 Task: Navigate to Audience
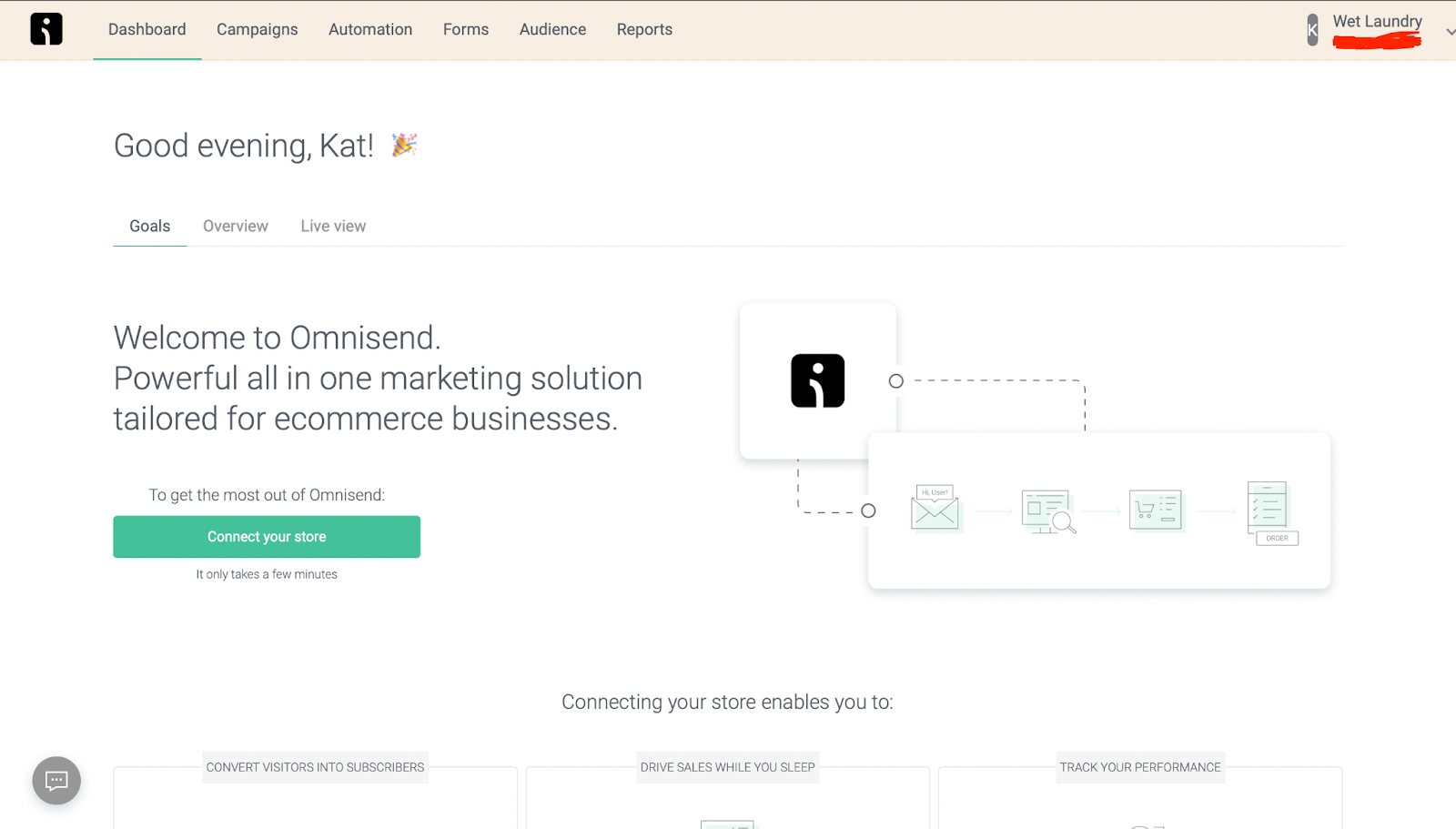[552, 29]
